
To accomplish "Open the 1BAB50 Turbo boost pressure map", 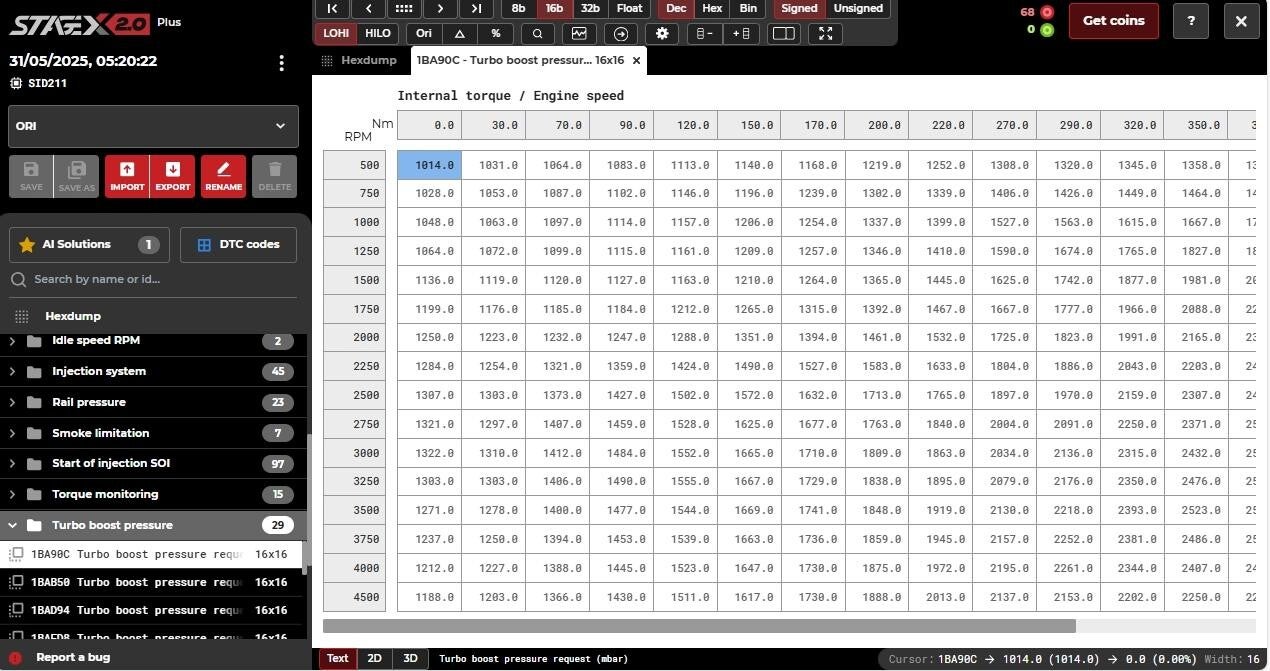I will pos(152,582).
